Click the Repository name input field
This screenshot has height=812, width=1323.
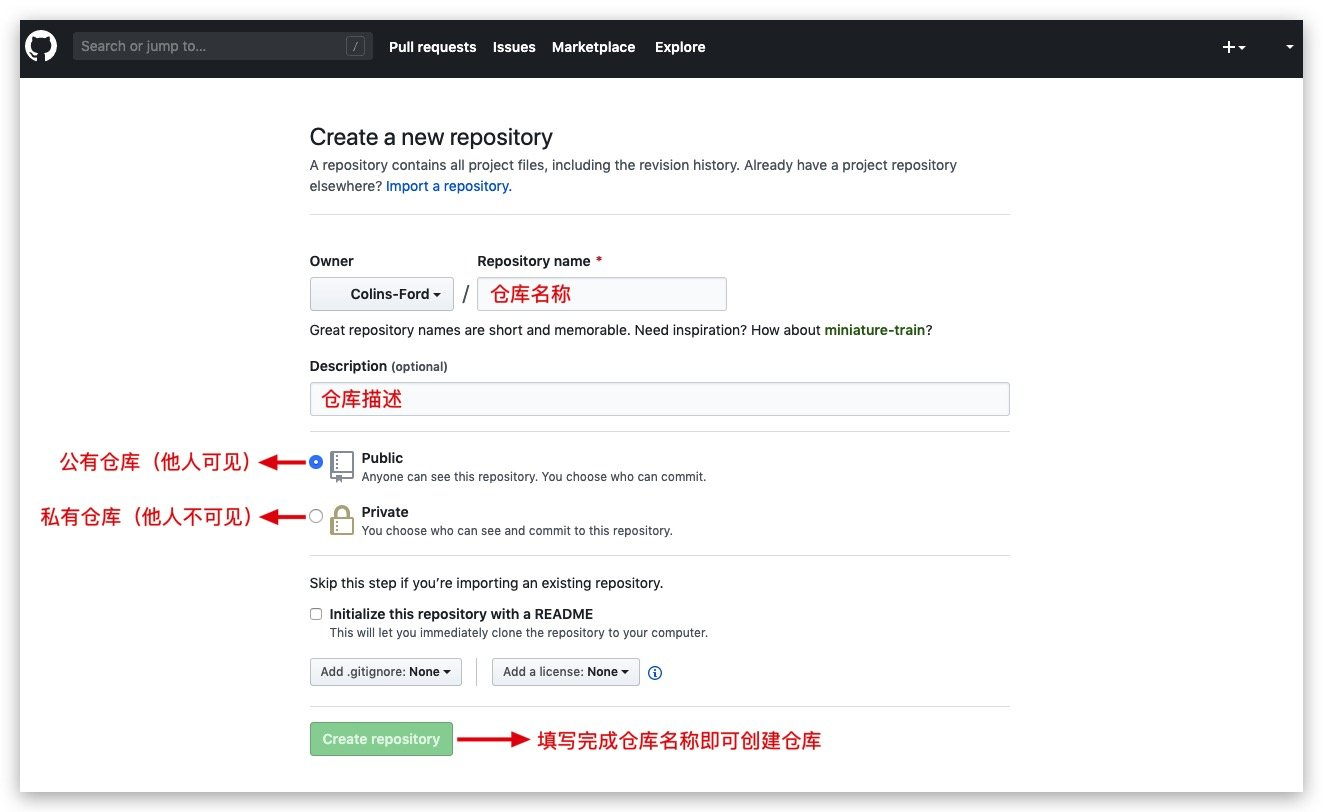(x=602, y=294)
